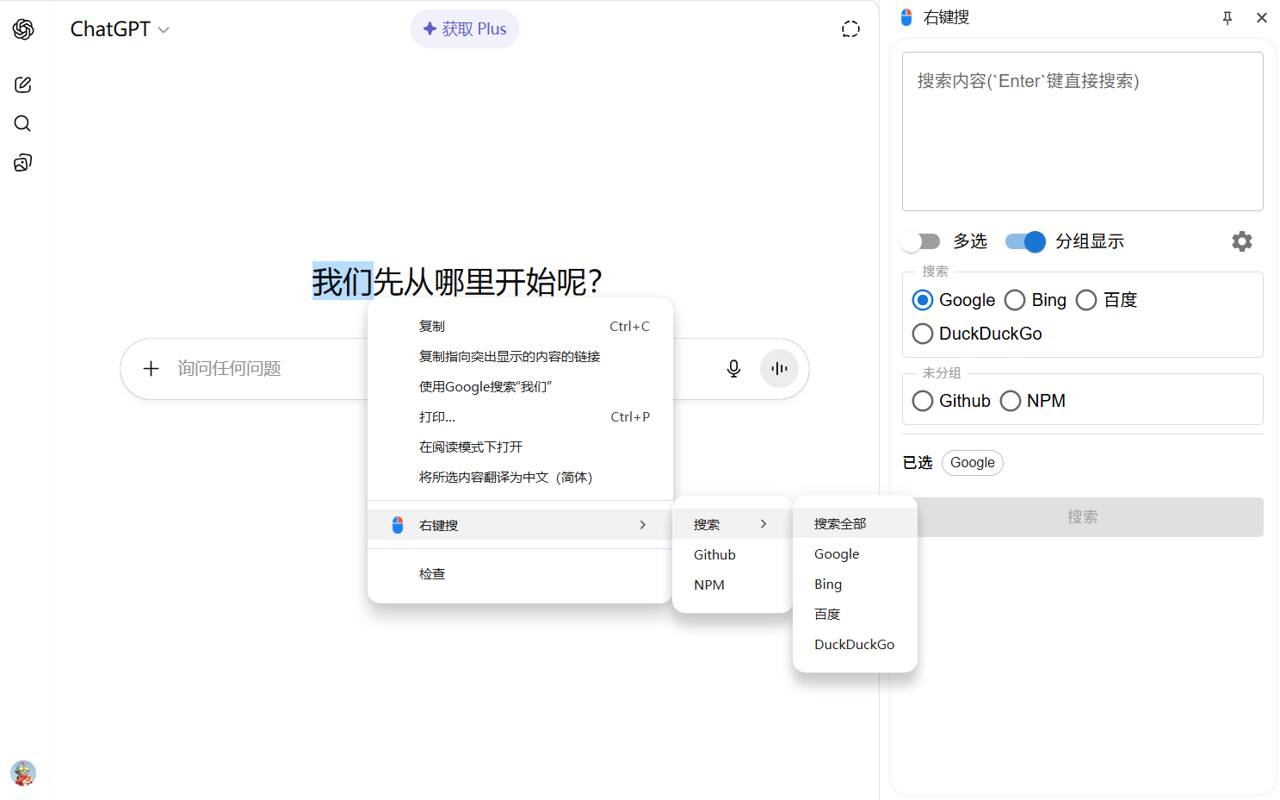Choose Google in the search submenu
Image resolution: width=1280 pixels, height=800 pixels.
tap(855, 553)
